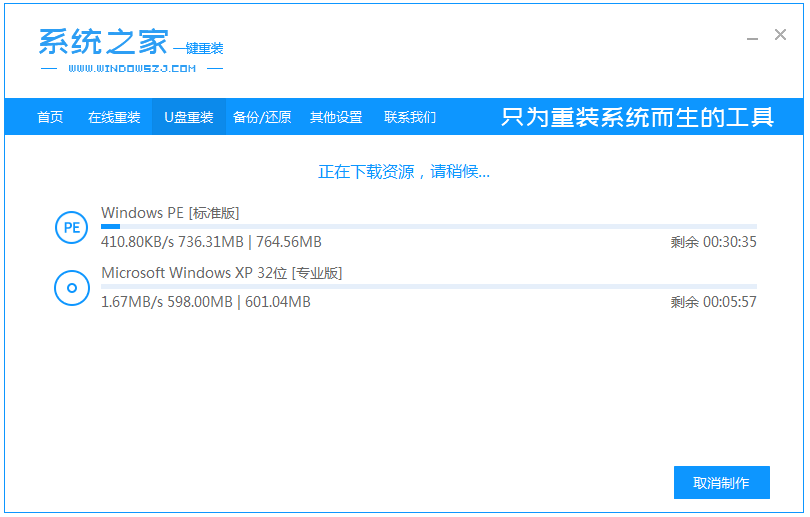Click the Windows PE download progress bar

pyautogui.click(x=428, y=227)
